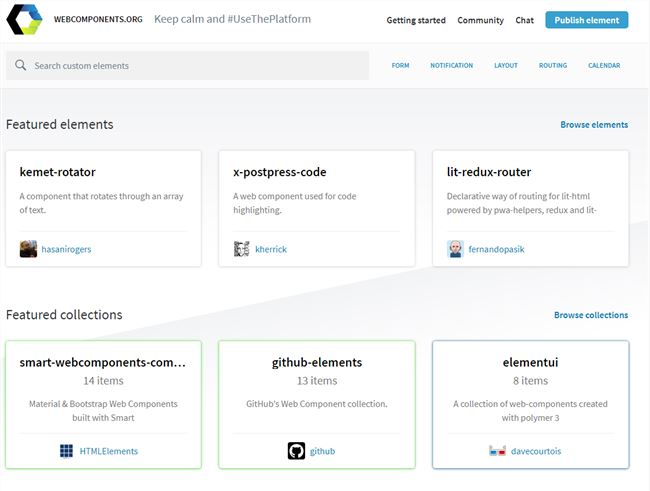Open kherrick avatar image

(242, 249)
